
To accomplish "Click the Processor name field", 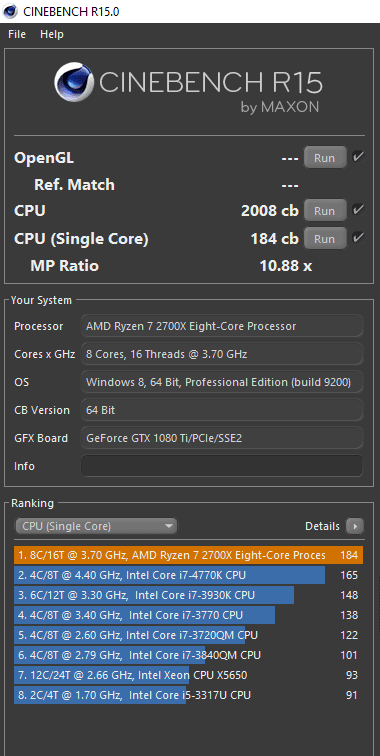I will click(x=222, y=326).
